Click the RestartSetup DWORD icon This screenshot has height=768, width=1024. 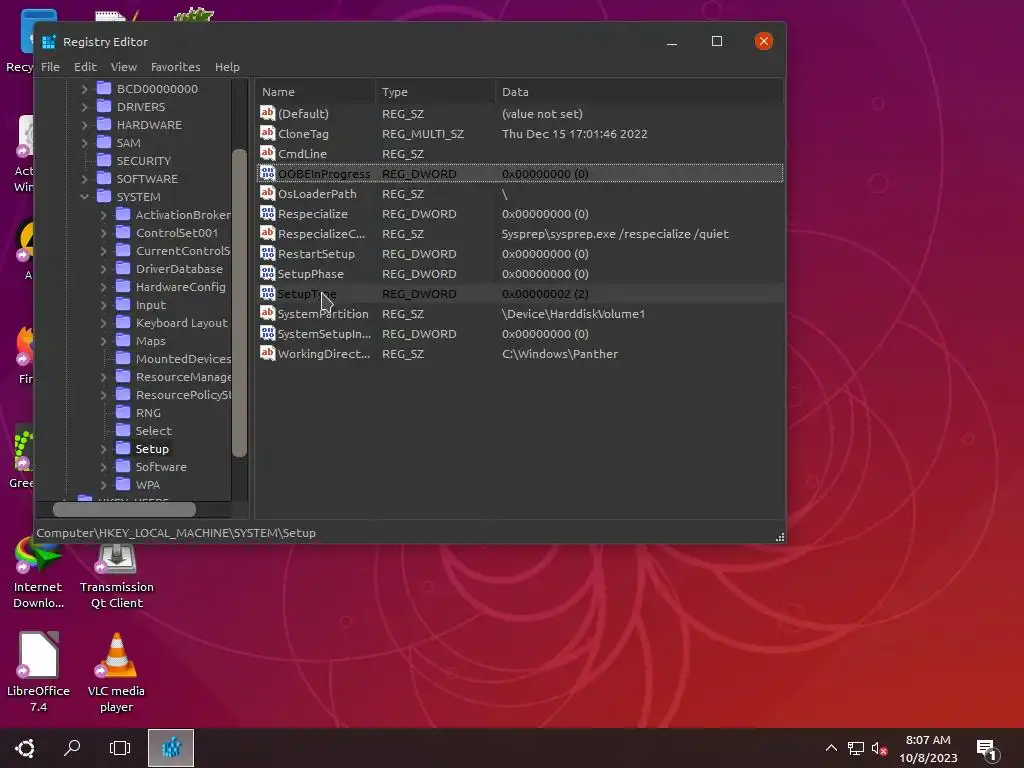tap(267, 253)
